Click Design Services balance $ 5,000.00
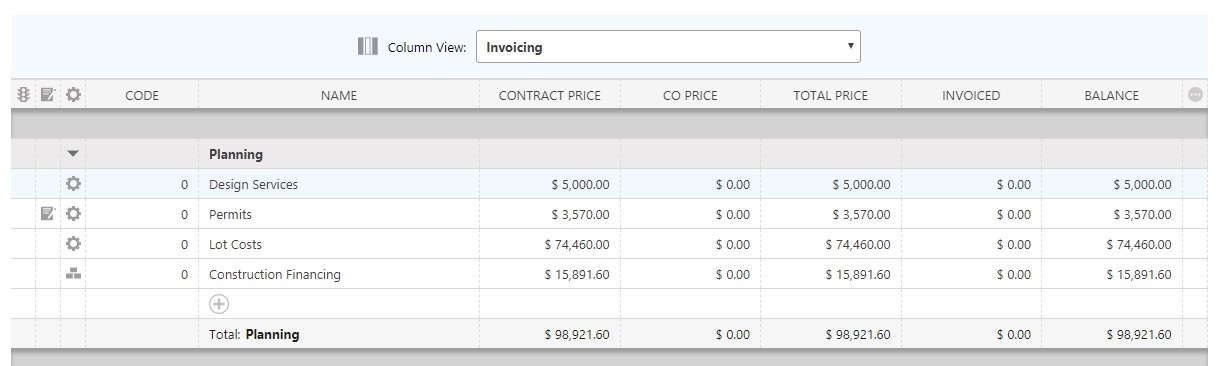The image size is (1221, 366). [x=1142, y=185]
